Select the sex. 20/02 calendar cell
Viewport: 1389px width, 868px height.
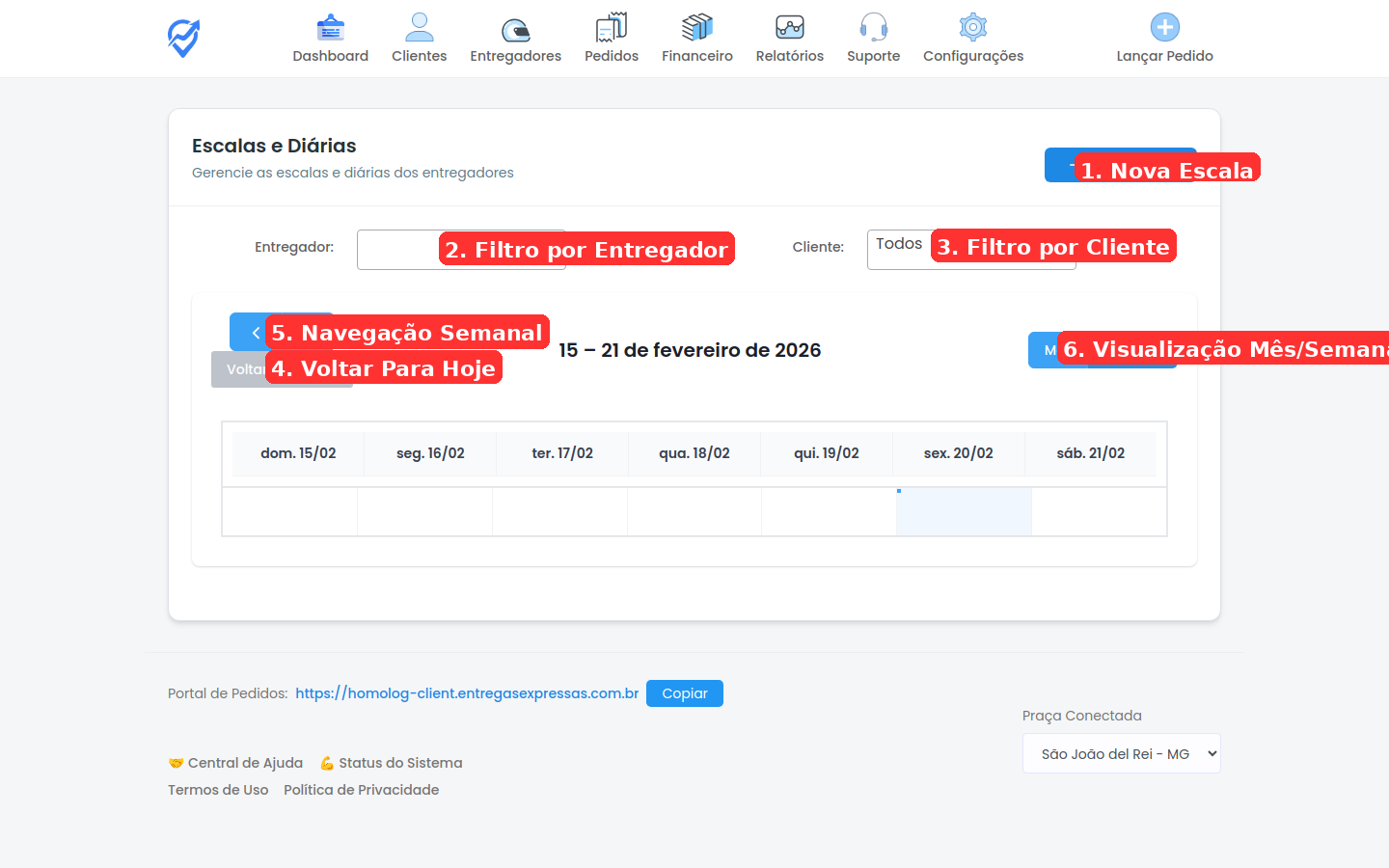pyautogui.click(x=963, y=512)
